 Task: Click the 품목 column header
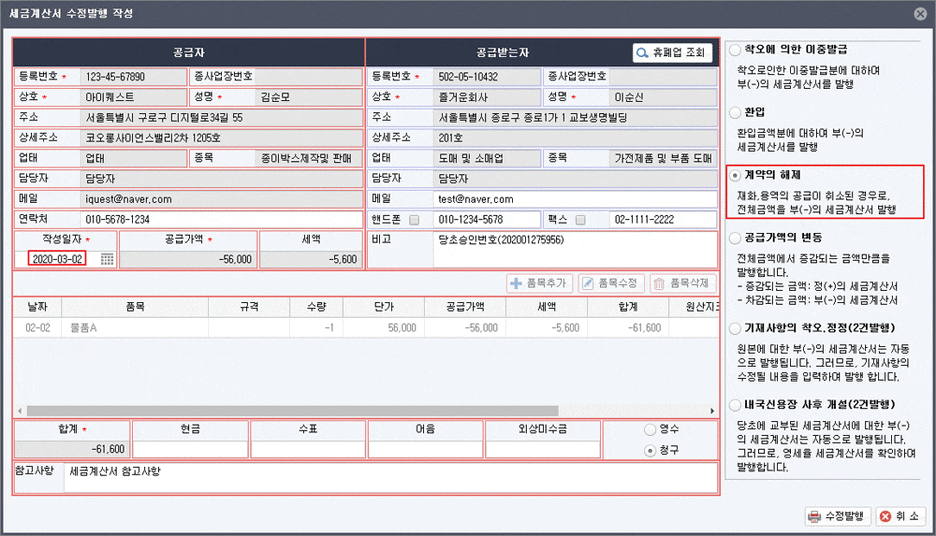pos(135,307)
